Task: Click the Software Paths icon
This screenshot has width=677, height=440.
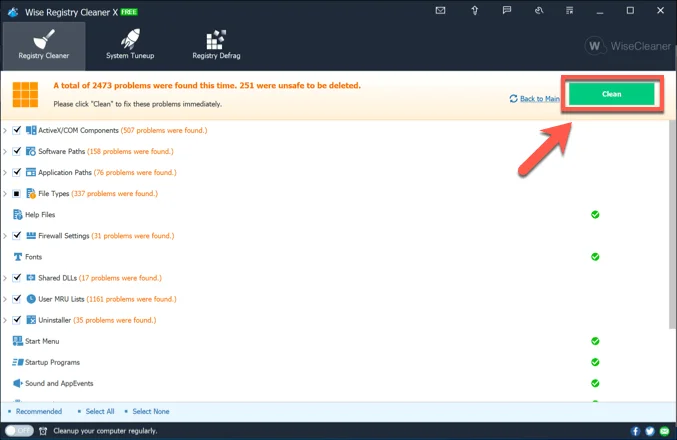Action: pos(31,151)
